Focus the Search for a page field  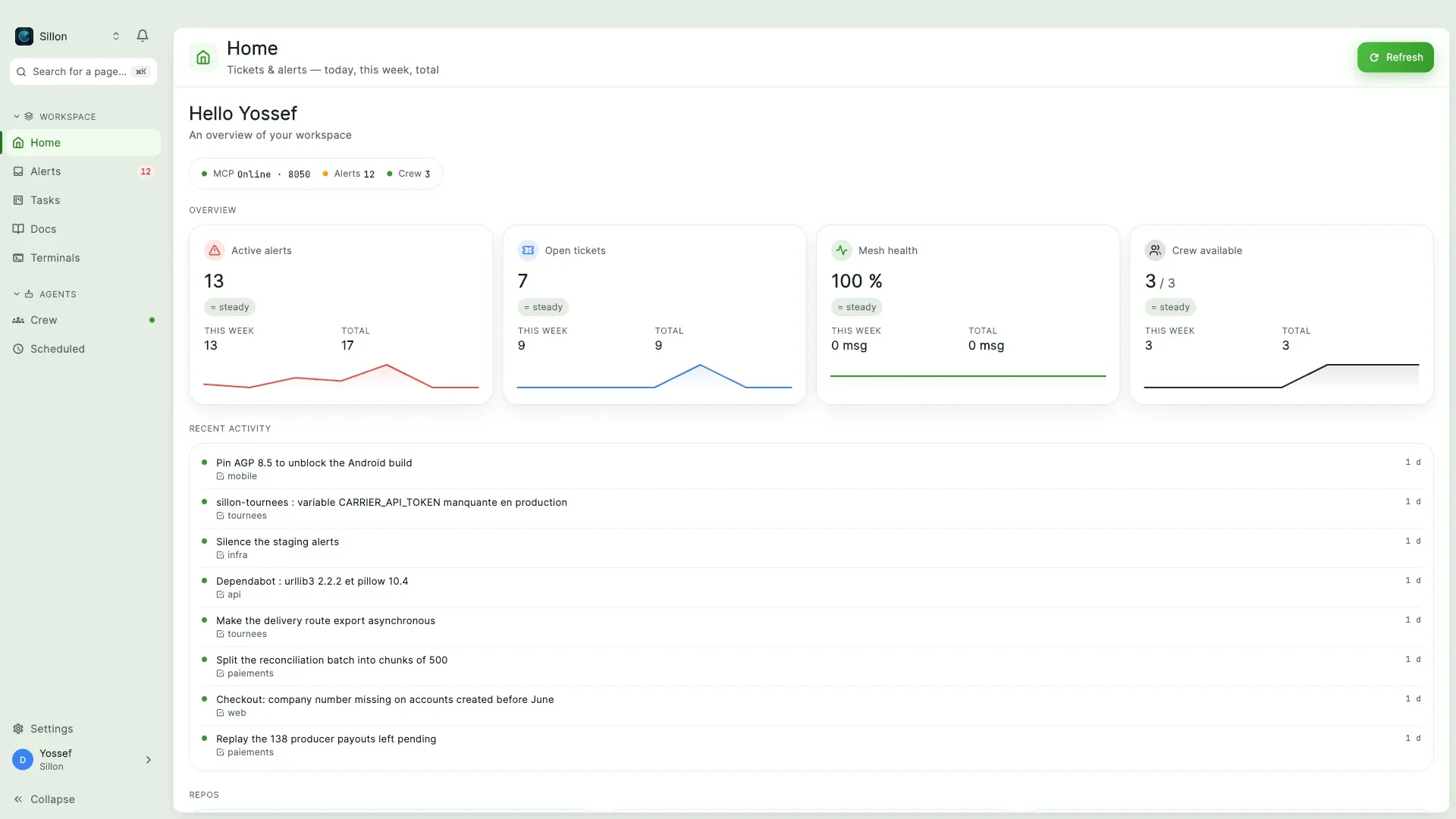click(x=83, y=71)
